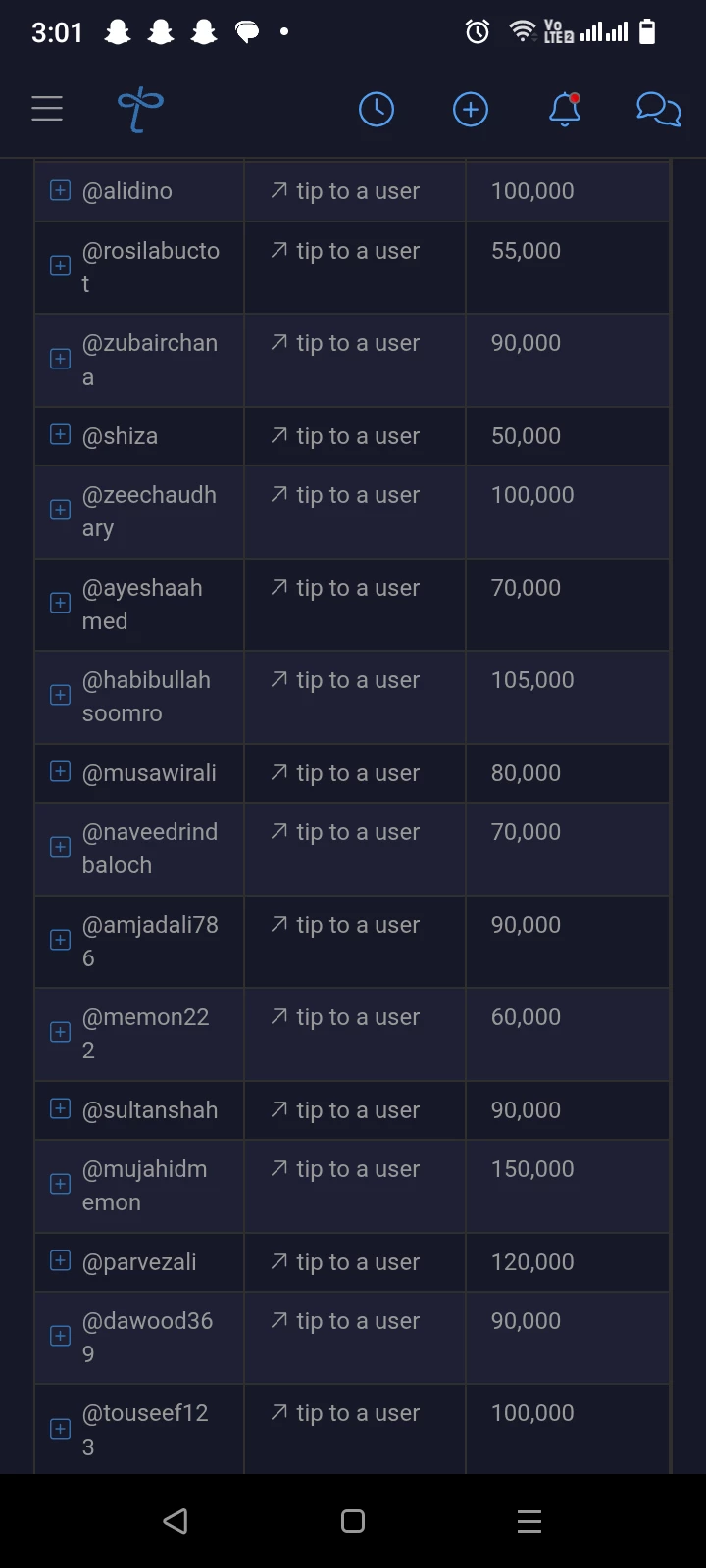Select tip to a user for @zeechaudhary
The width and height of the screenshot is (706, 1568).
[345, 495]
